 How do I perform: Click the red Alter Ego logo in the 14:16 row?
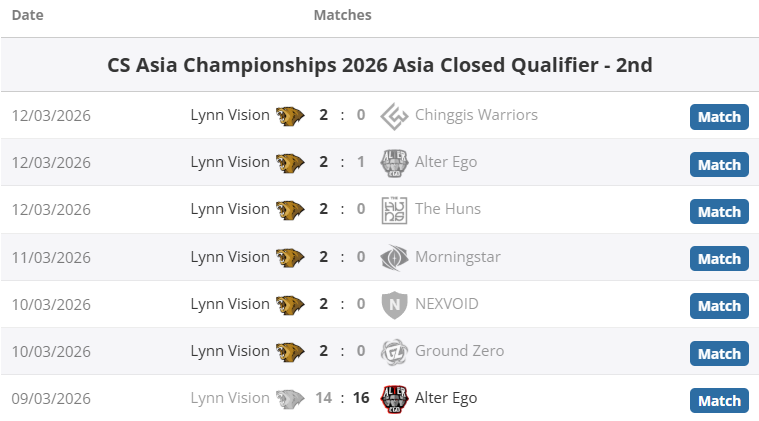click(x=395, y=399)
